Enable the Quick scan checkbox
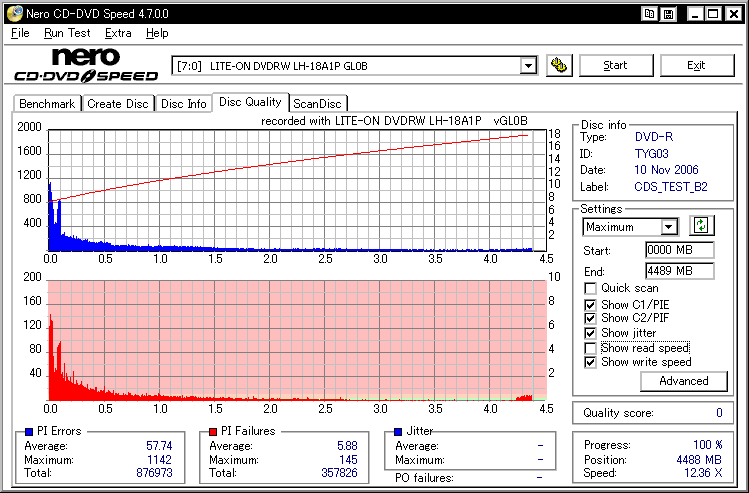The image size is (749, 493). click(x=590, y=289)
